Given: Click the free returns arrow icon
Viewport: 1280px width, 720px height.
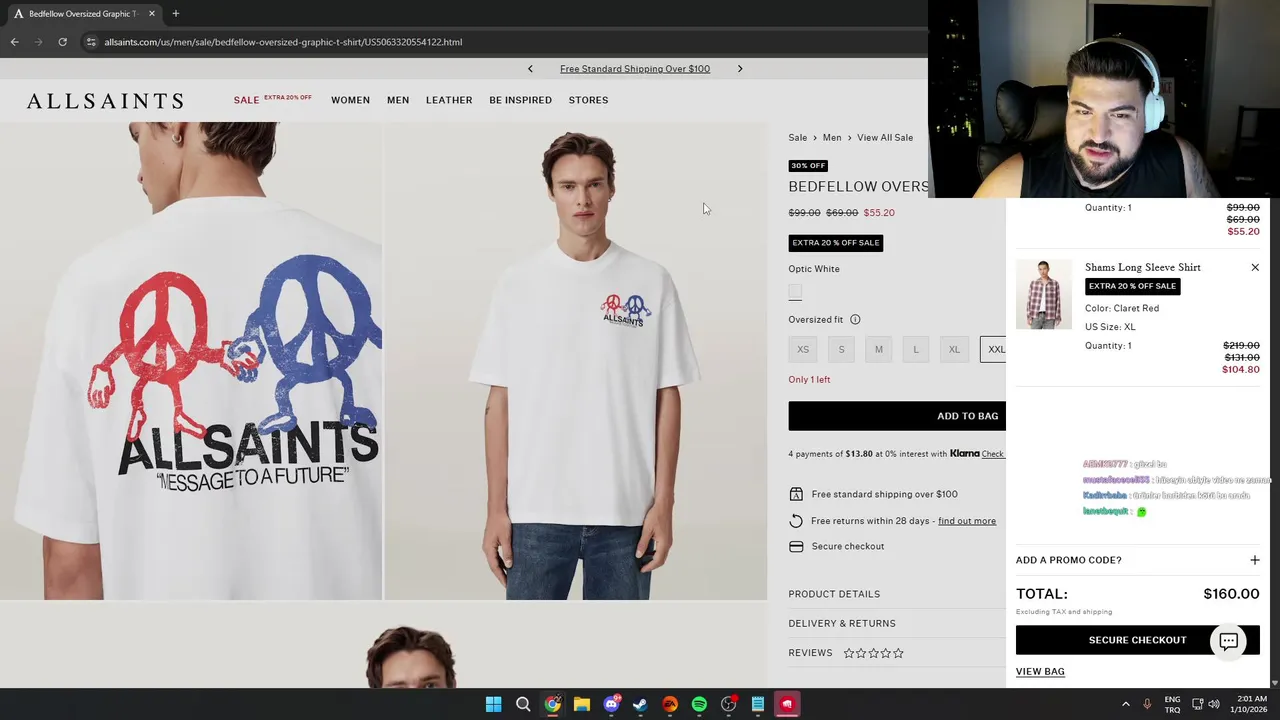Looking at the screenshot, I should pyautogui.click(x=796, y=521).
